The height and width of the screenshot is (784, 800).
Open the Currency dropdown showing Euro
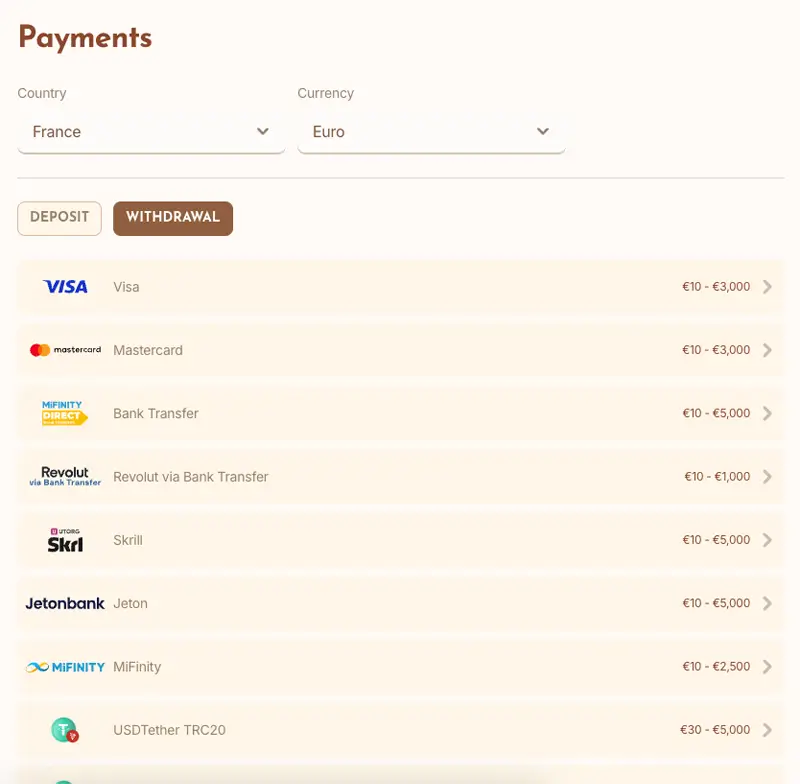tap(431, 132)
